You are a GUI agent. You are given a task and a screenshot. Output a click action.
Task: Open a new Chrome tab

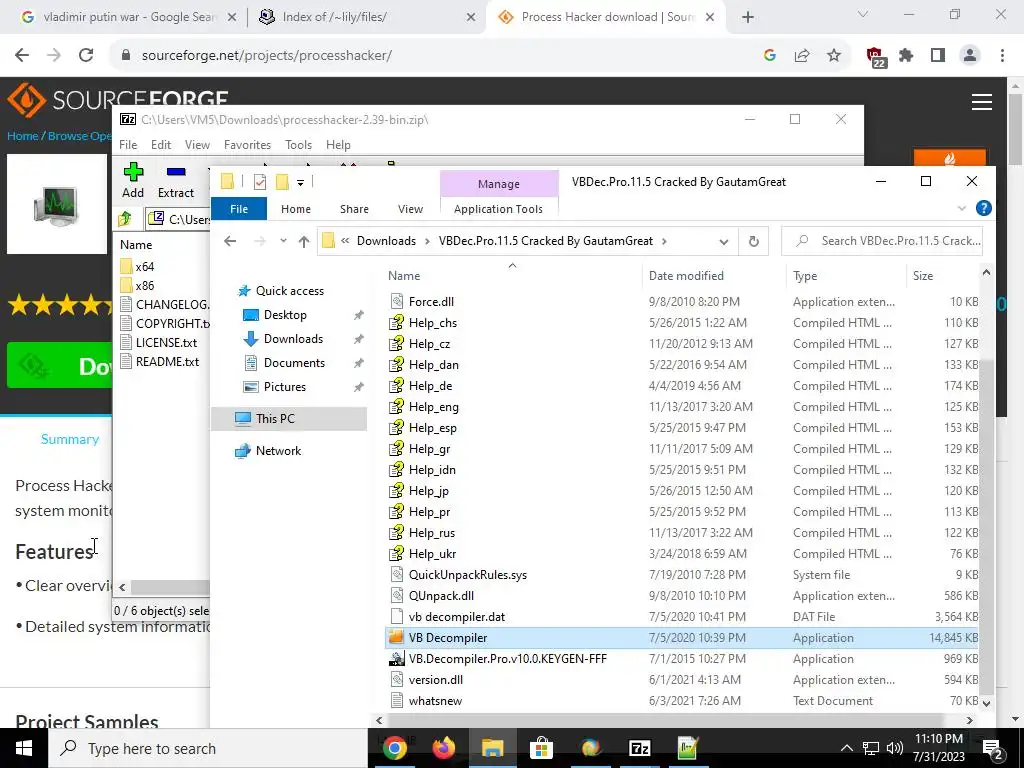click(x=748, y=18)
